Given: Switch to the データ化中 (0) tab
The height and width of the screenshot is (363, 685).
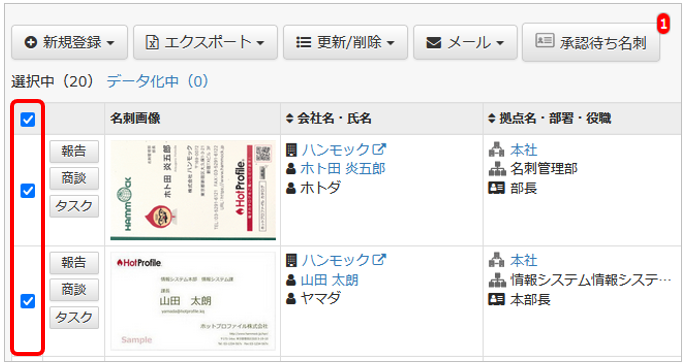Looking at the screenshot, I should click(158, 81).
